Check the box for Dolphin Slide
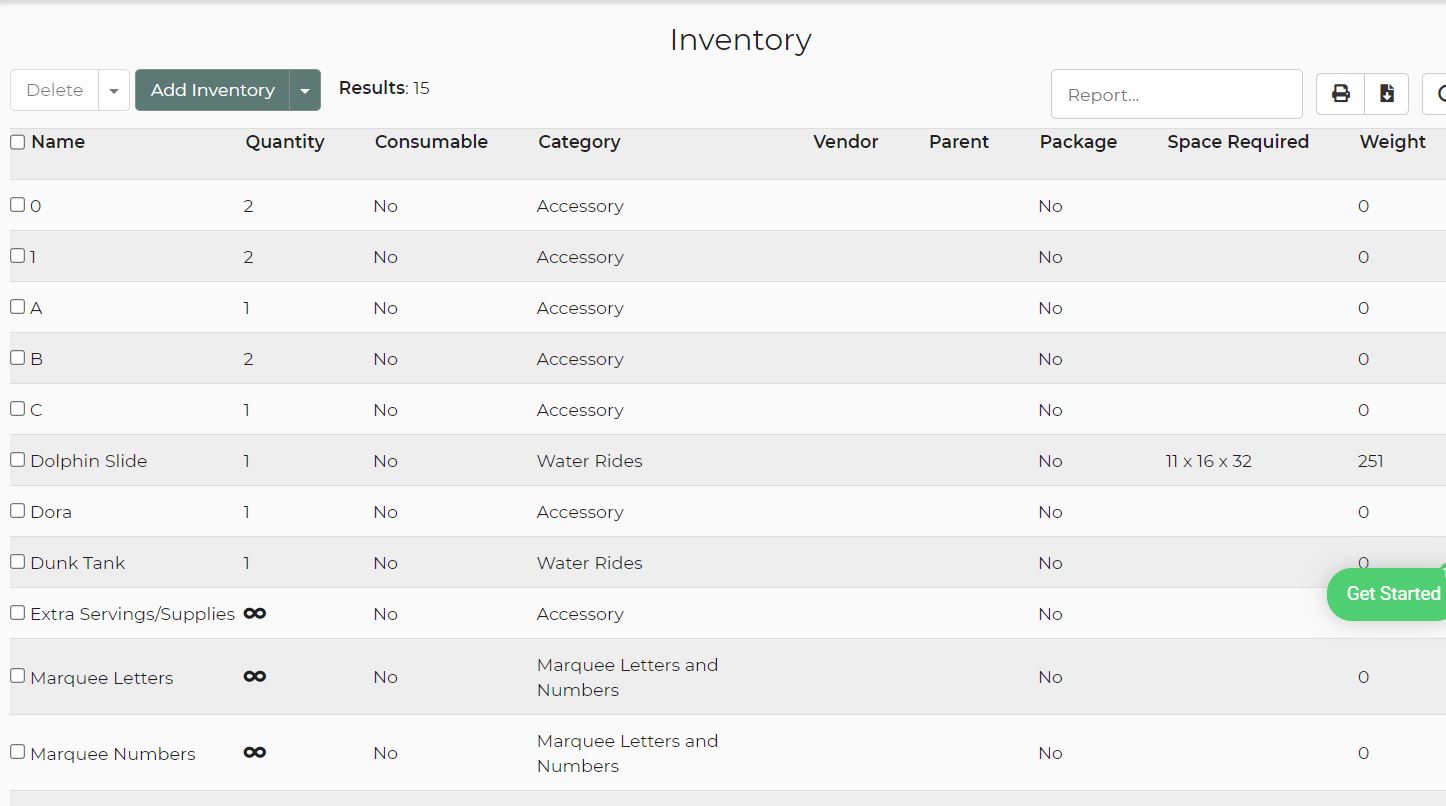Screen dimensions: 1446x806 point(17,460)
